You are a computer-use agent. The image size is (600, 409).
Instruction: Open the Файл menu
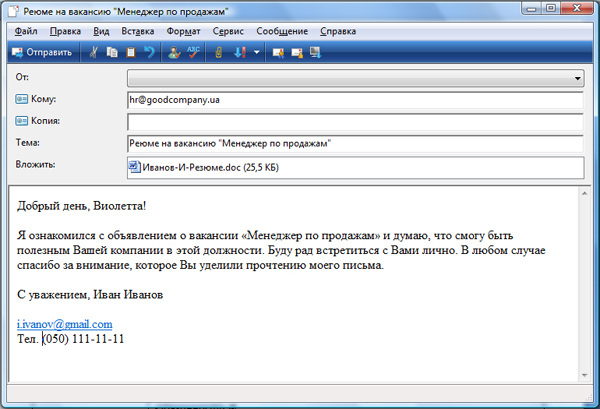[26, 31]
